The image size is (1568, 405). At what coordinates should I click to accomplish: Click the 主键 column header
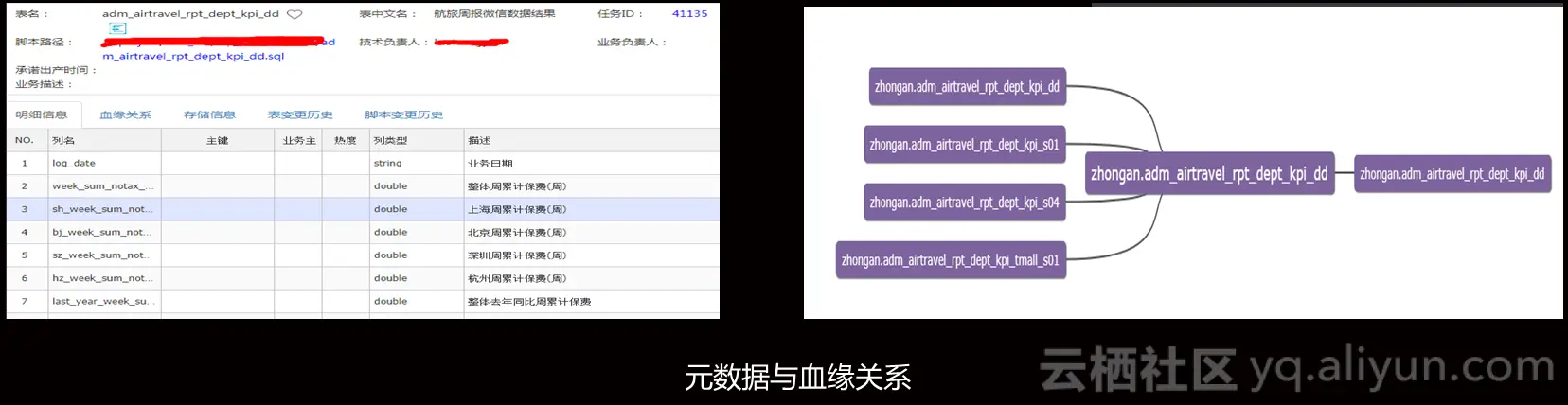(x=218, y=140)
